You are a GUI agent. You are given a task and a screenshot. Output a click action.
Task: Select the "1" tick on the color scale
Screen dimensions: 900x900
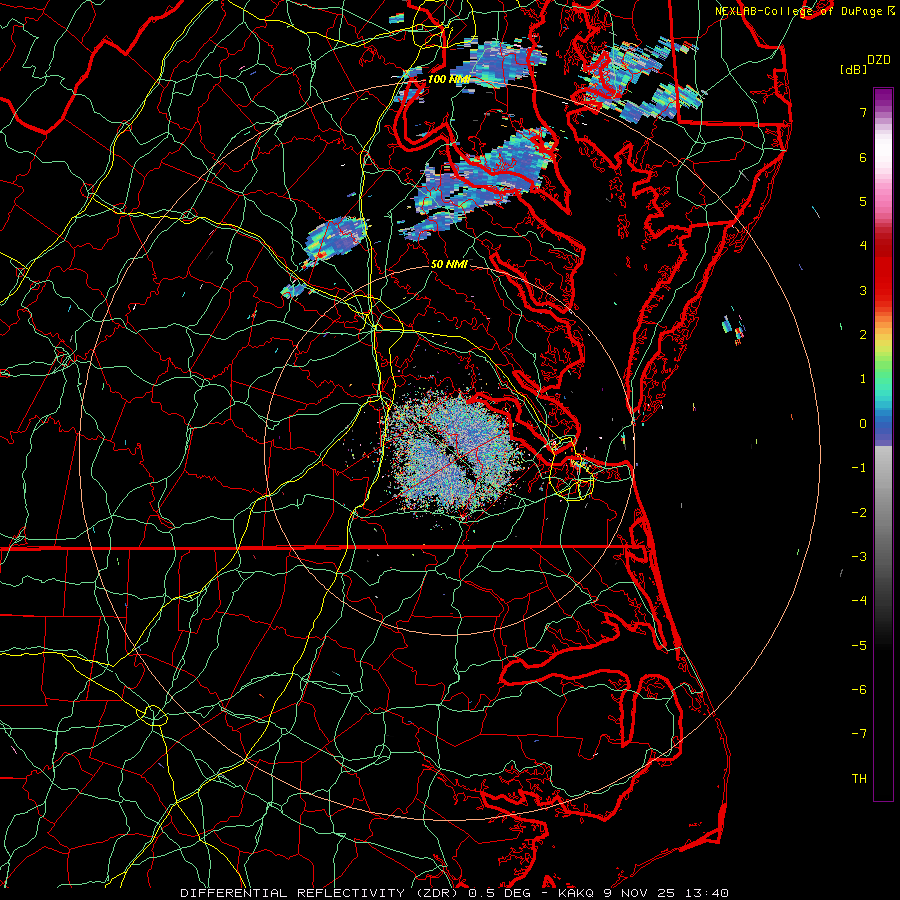863,379
